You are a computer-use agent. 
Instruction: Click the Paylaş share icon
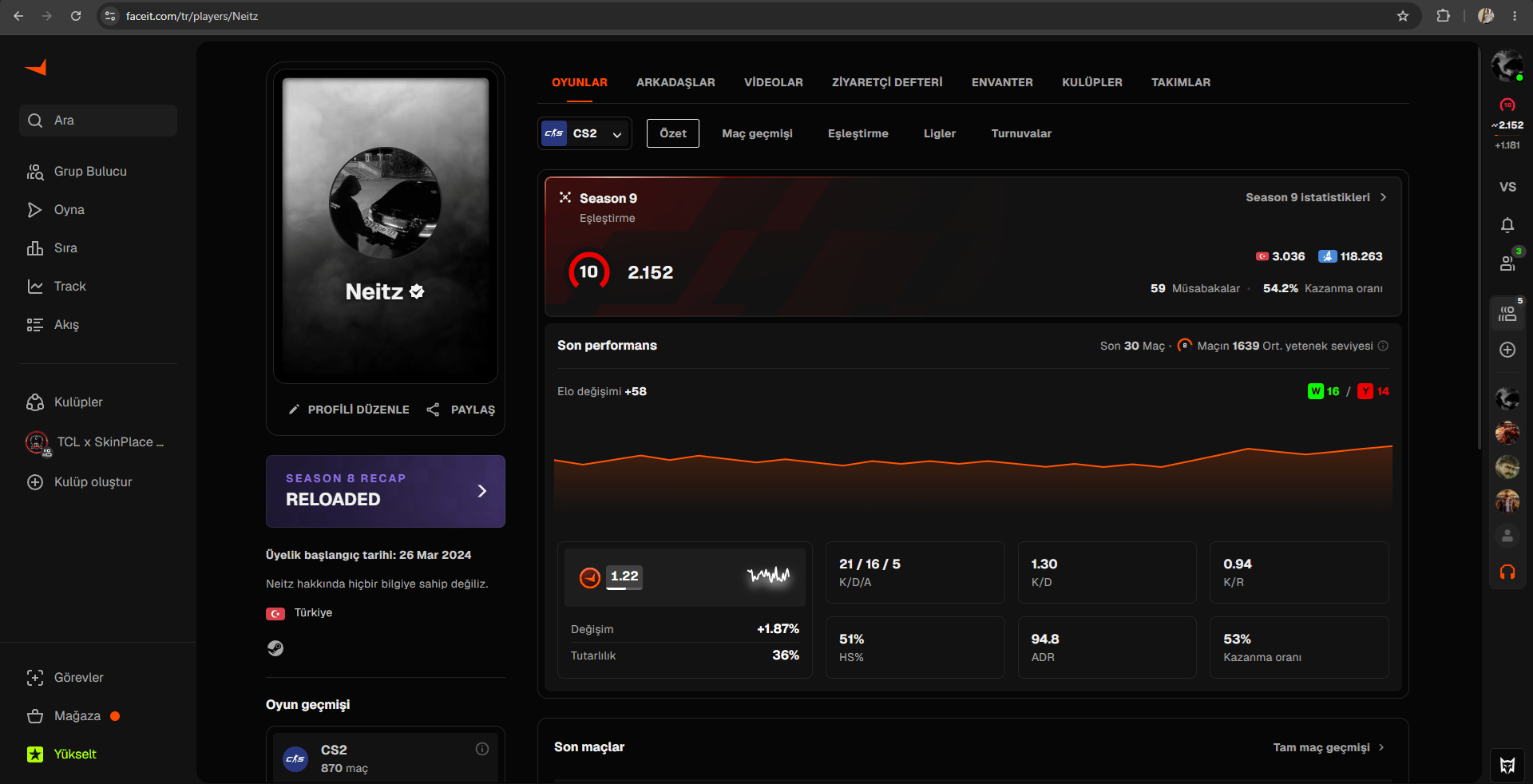point(433,410)
